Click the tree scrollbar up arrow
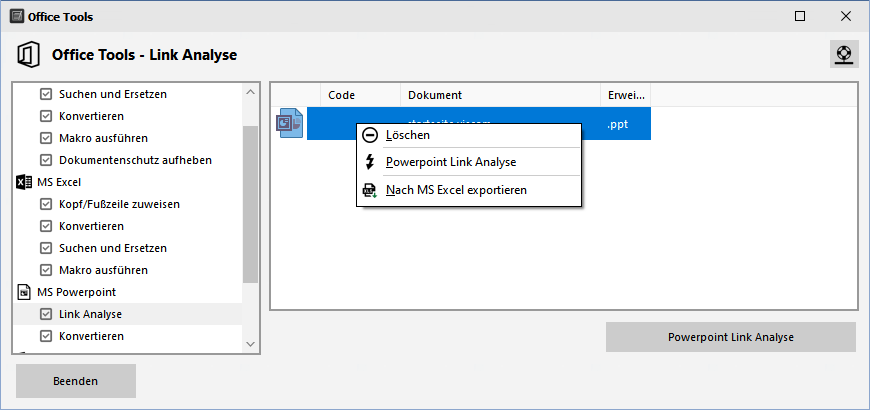 pos(250,92)
